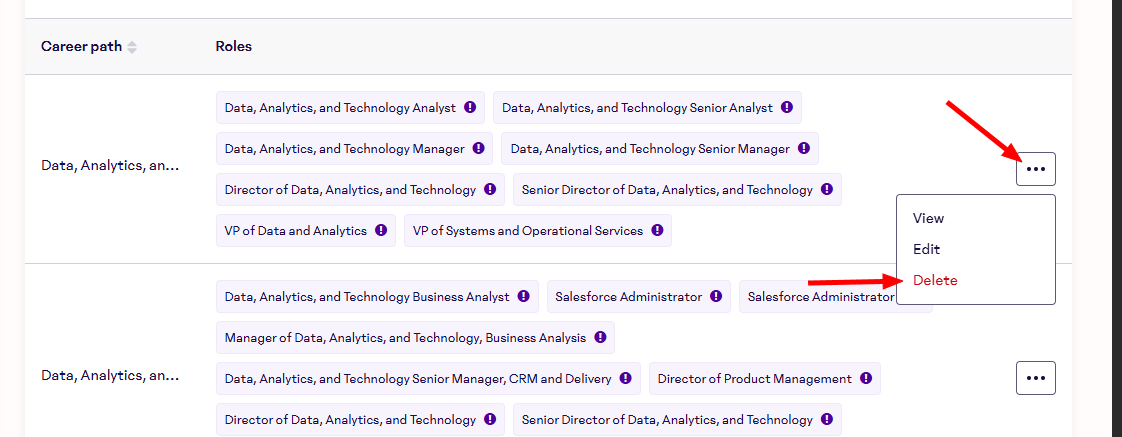This screenshot has width=1122, height=437.
Task: Click the Data, Analytics, and Technology Manager role tag
Action: pyautogui.click(x=344, y=149)
